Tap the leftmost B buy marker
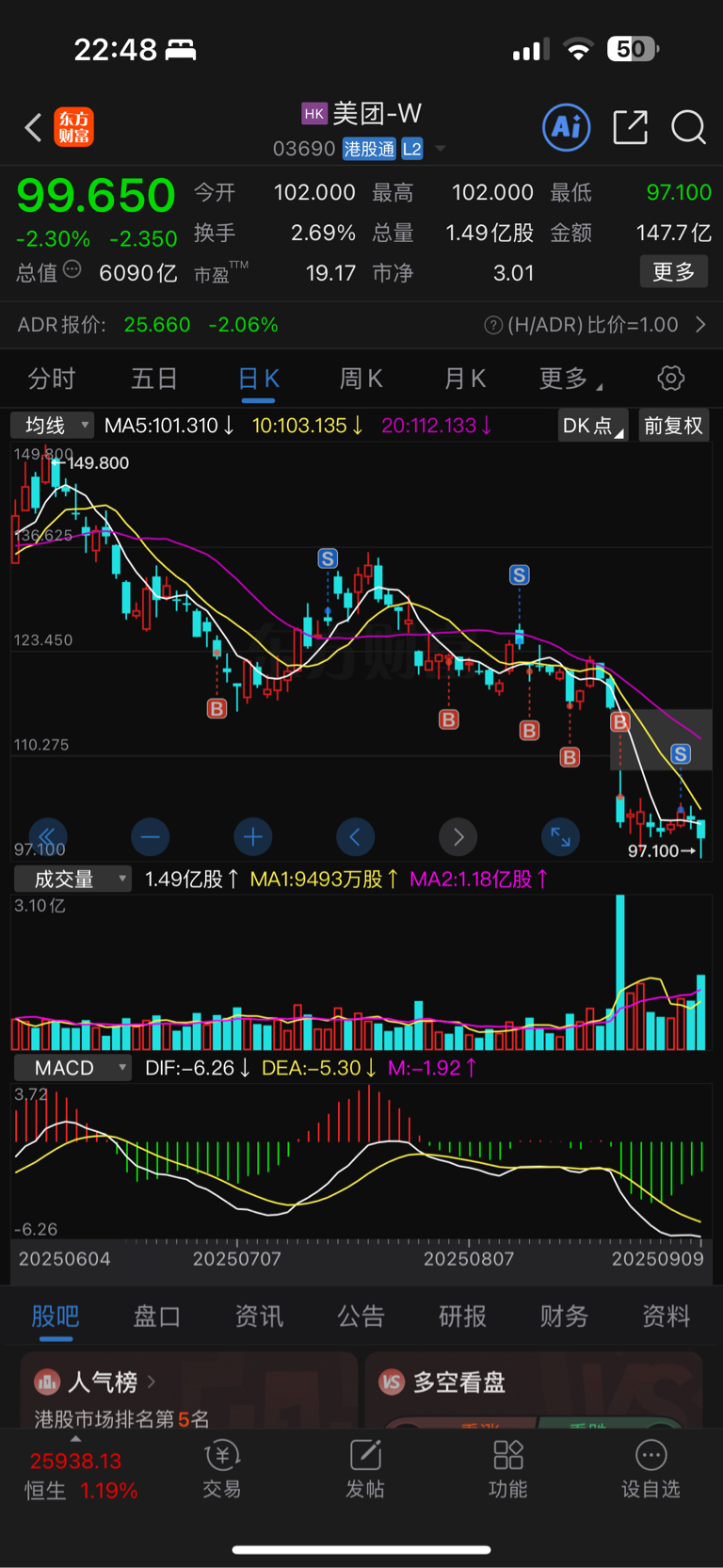Screen dimensions: 723x1568 tap(217, 708)
